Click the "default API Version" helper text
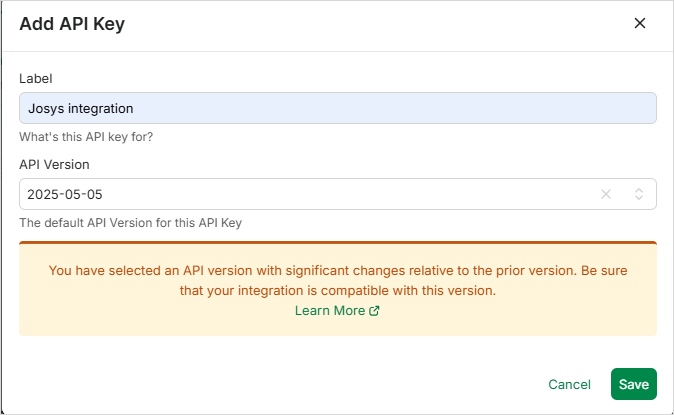Image resolution: width=674 pixels, height=415 pixels. tap(130, 223)
